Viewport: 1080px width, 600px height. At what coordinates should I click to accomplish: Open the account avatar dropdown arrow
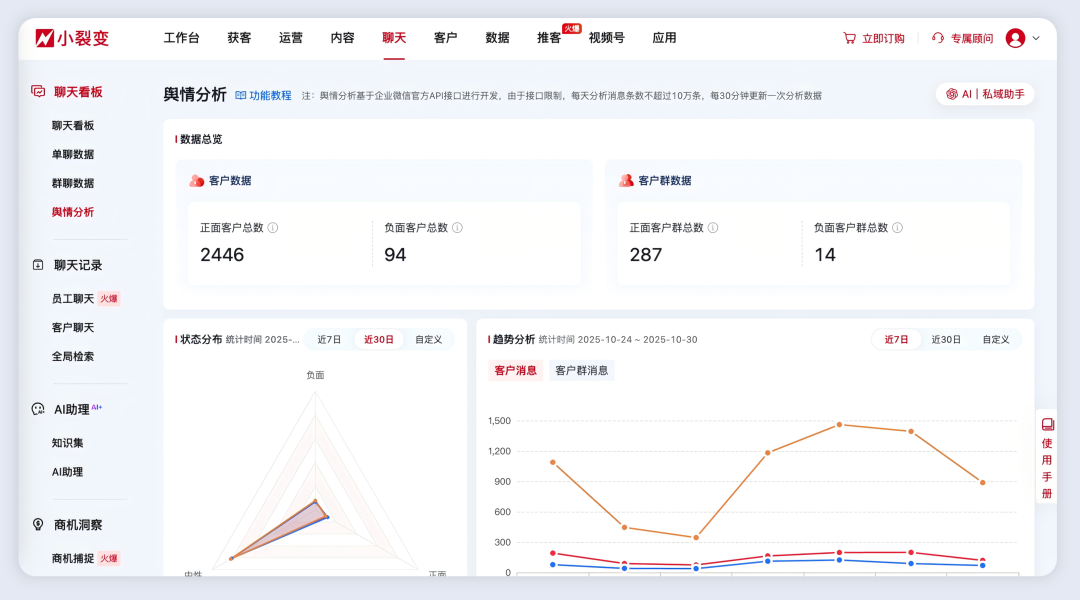coord(1035,38)
